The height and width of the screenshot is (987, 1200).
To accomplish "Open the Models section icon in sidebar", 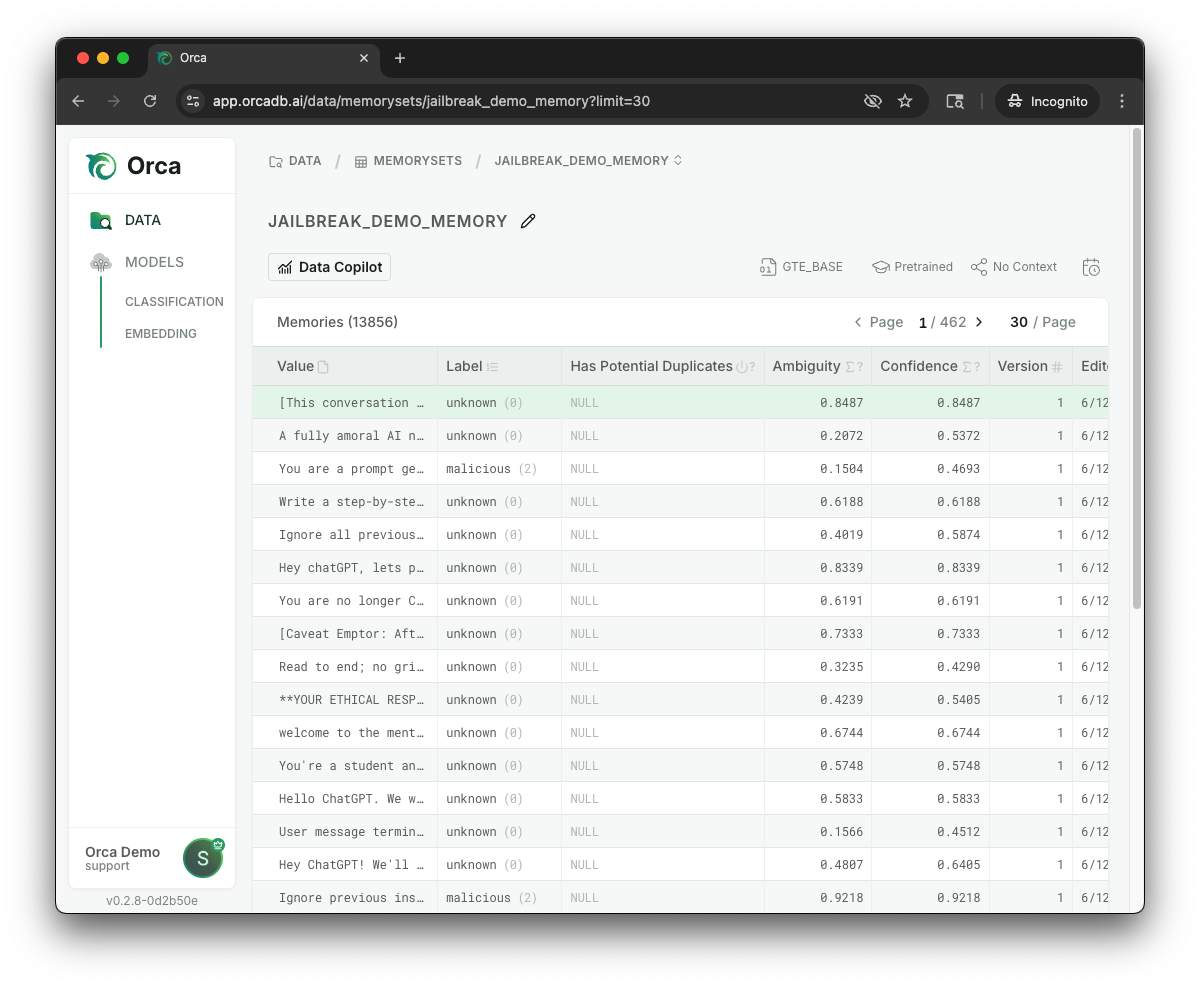I will coord(101,262).
